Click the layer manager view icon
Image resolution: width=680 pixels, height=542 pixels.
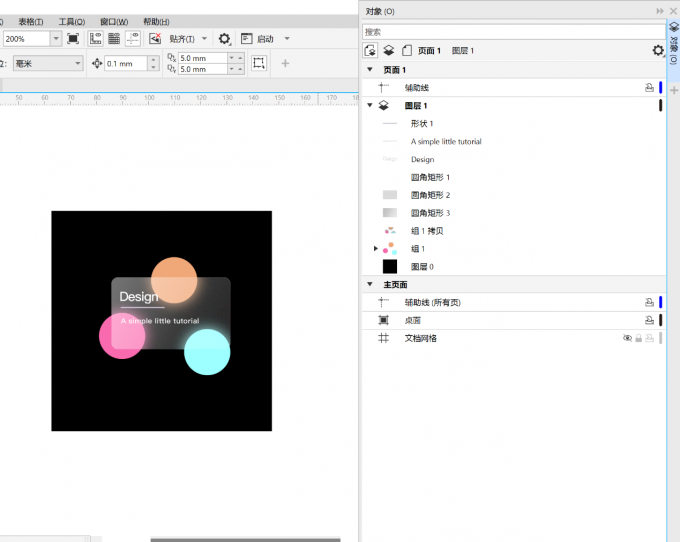pyautogui.click(x=388, y=50)
